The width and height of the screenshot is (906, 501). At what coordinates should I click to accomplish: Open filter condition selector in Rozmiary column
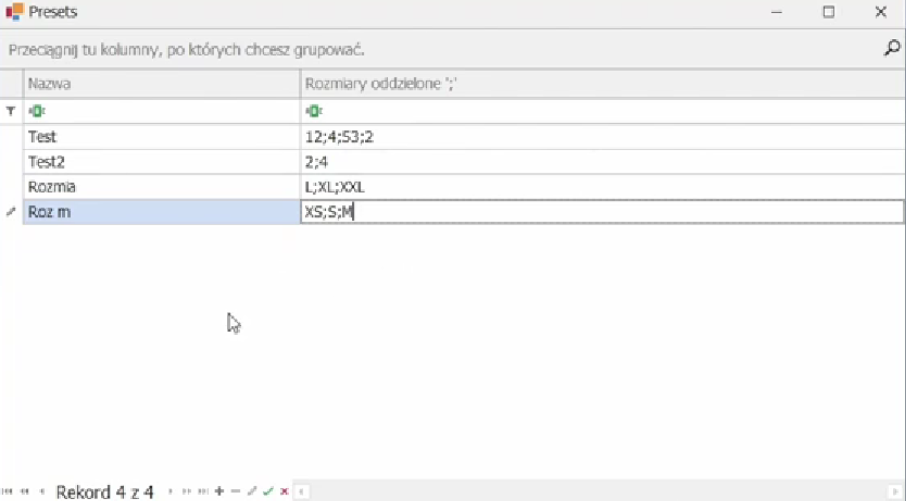point(312,112)
